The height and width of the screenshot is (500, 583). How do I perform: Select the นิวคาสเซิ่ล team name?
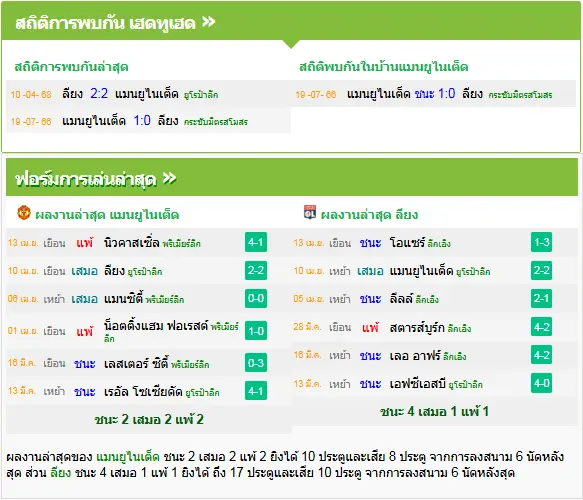point(132,242)
